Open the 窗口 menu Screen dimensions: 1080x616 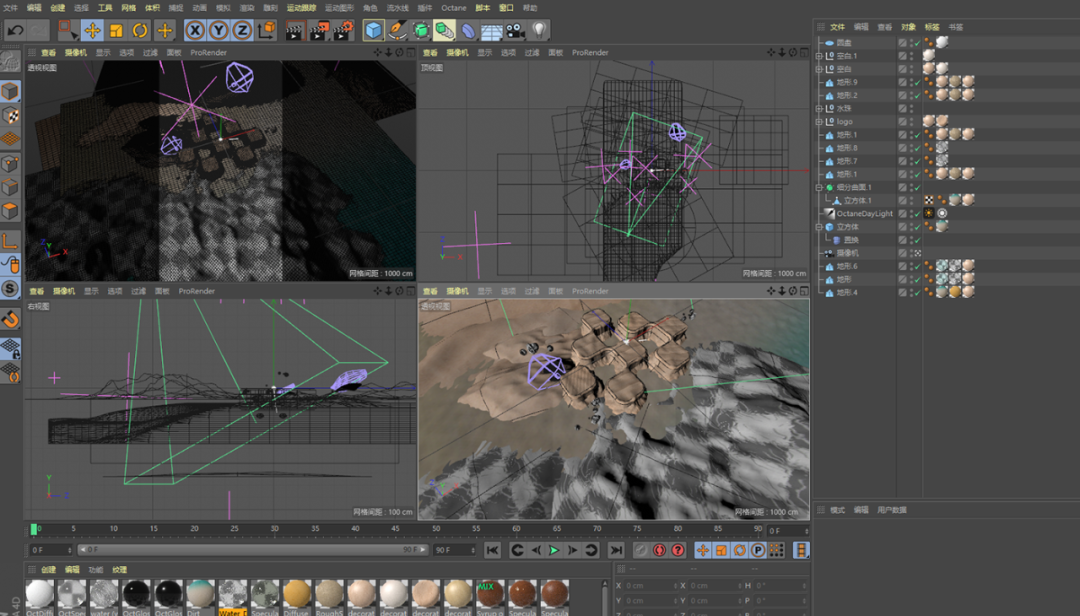(x=506, y=8)
